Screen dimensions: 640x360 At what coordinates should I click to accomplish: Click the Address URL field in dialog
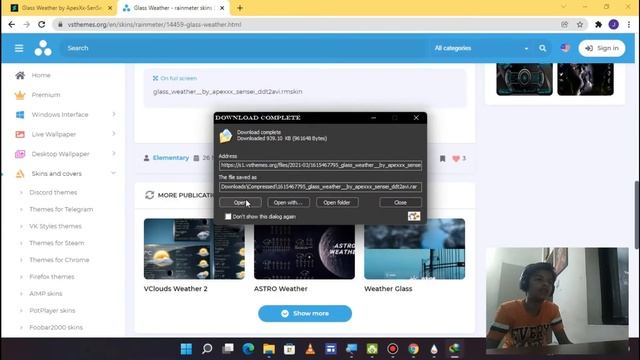point(320,165)
